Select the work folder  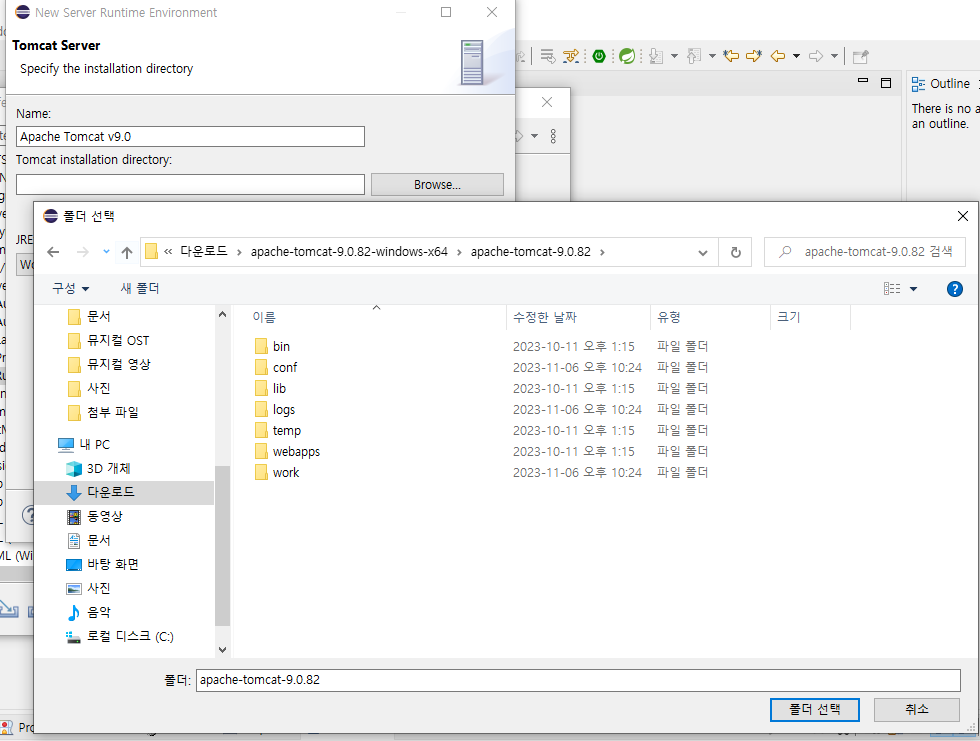286,472
